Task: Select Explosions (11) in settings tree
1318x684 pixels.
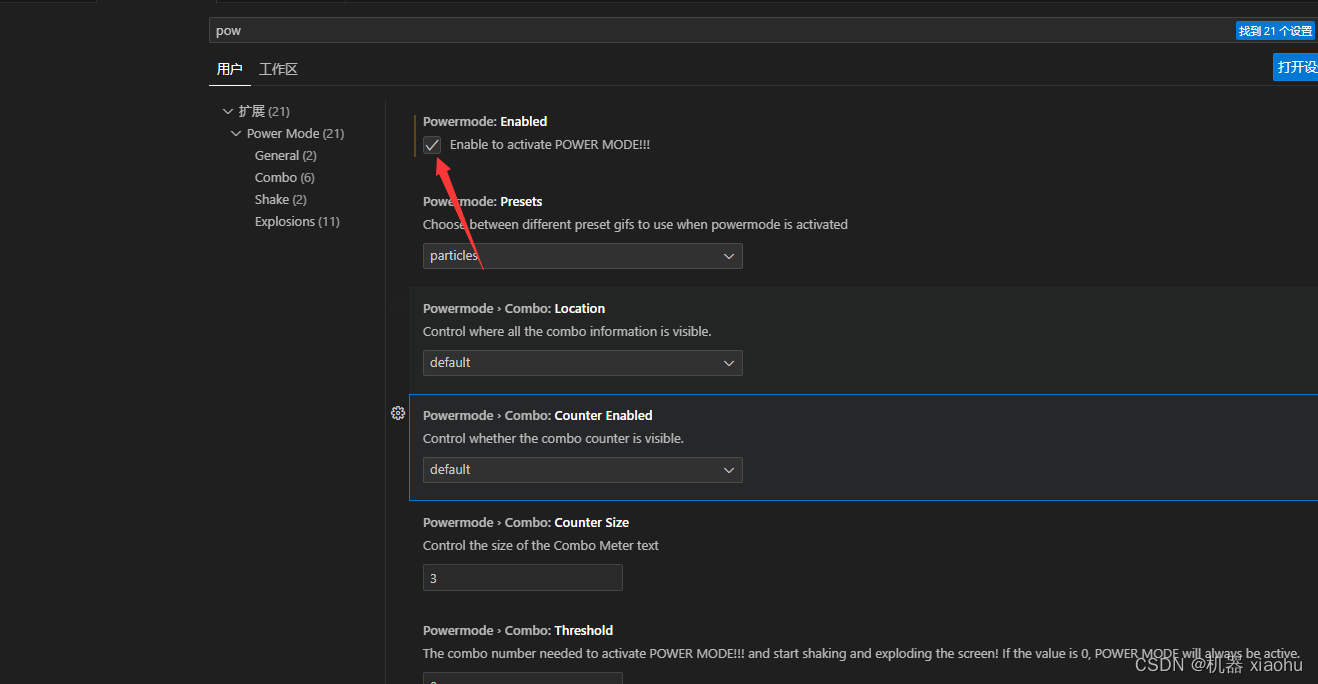Action: pos(297,221)
